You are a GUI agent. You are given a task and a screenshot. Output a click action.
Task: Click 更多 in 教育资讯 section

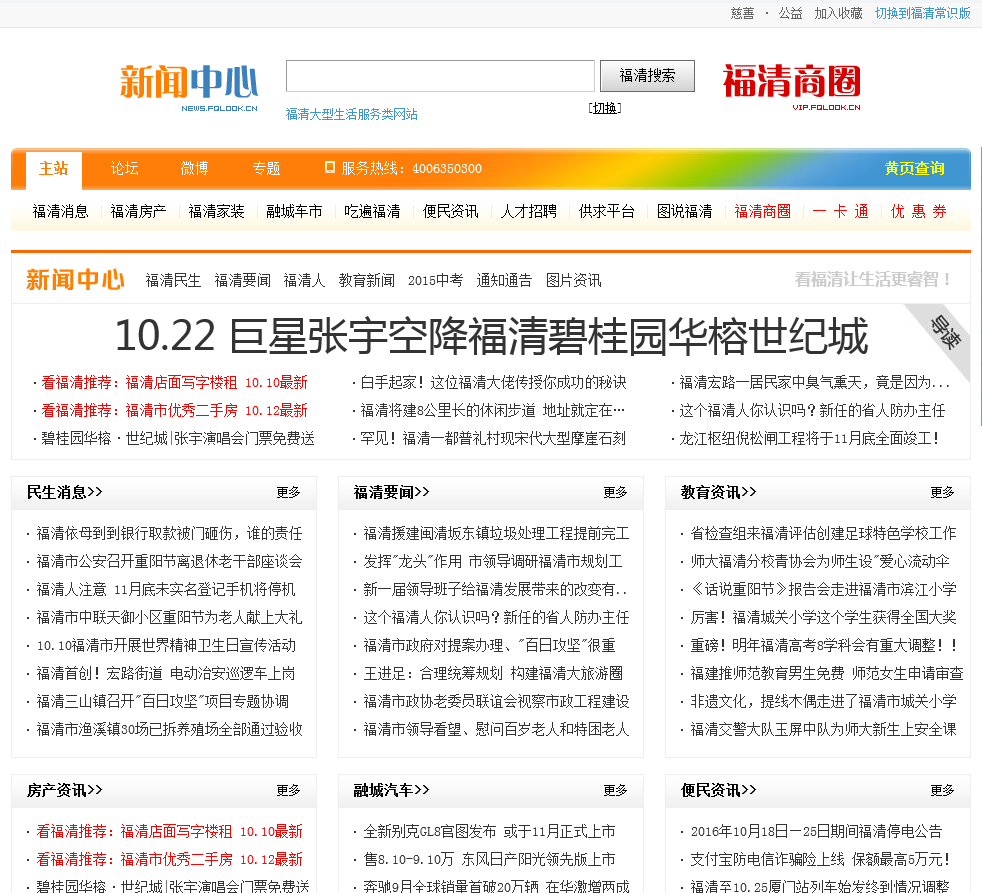[x=943, y=493]
